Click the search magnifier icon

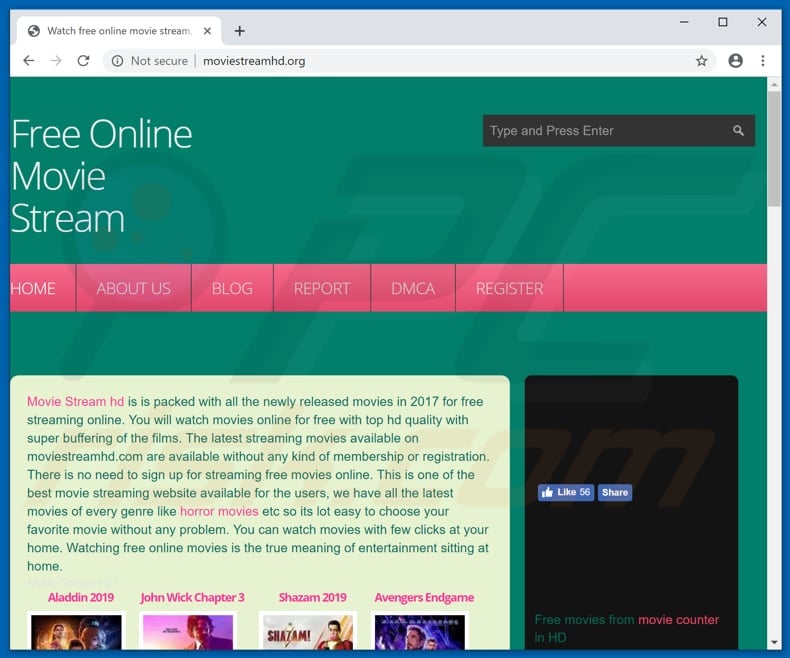pyautogui.click(x=738, y=131)
